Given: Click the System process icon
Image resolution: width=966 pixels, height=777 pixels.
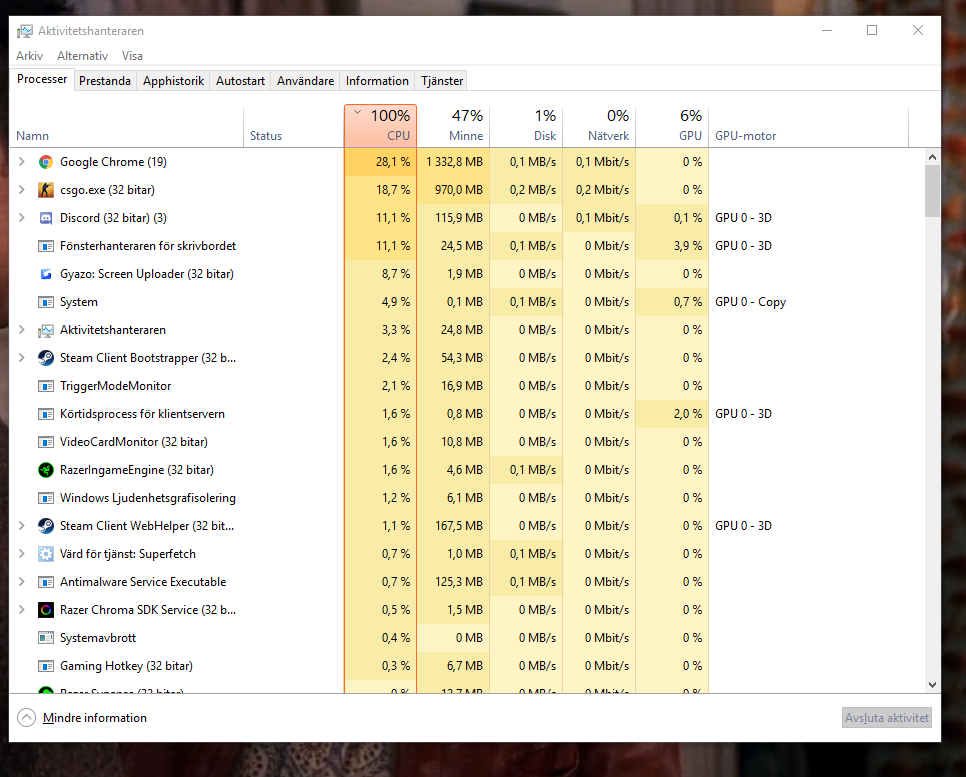Looking at the screenshot, I should pos(46,302).
